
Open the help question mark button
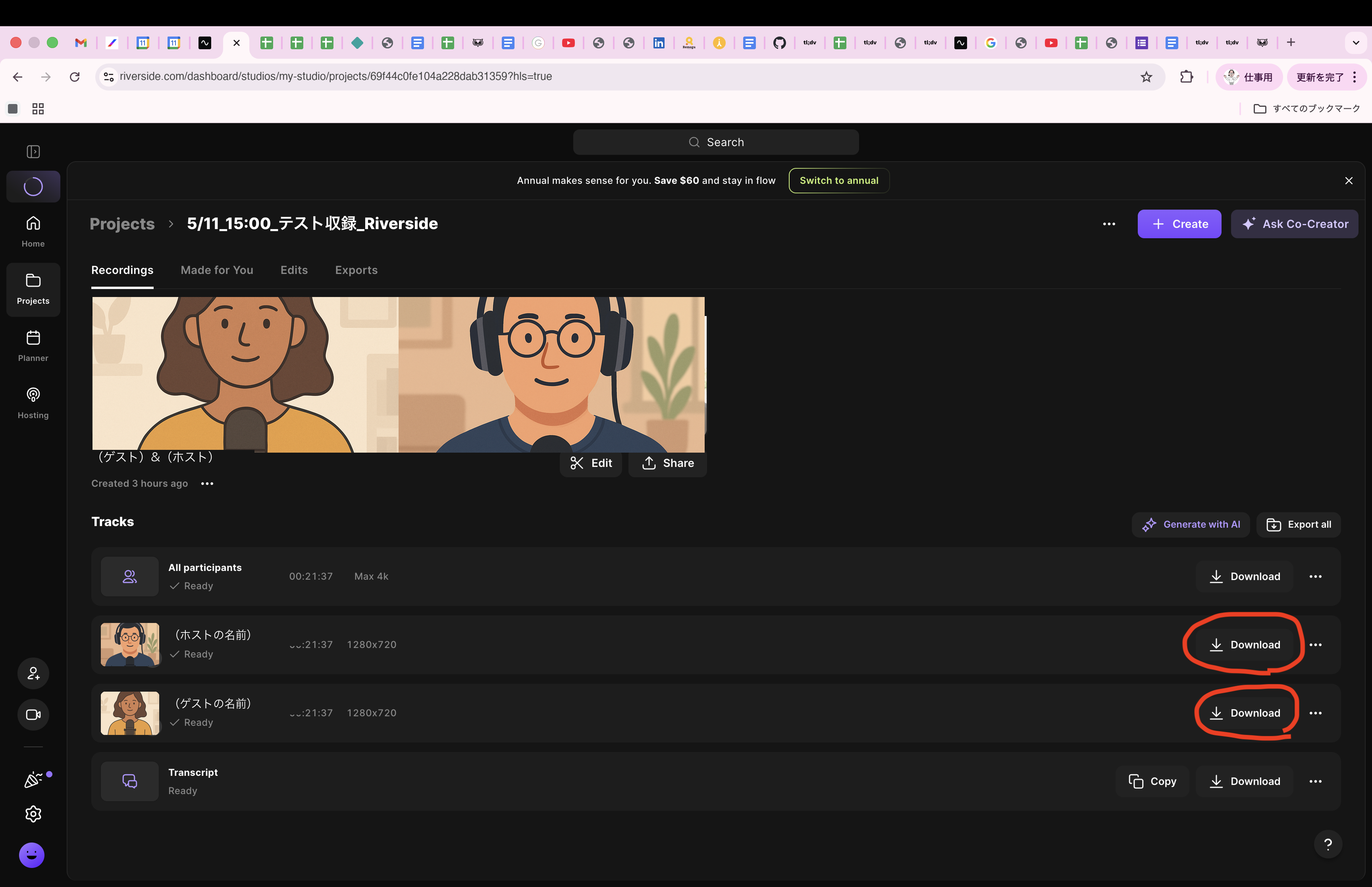[1328, 845]
